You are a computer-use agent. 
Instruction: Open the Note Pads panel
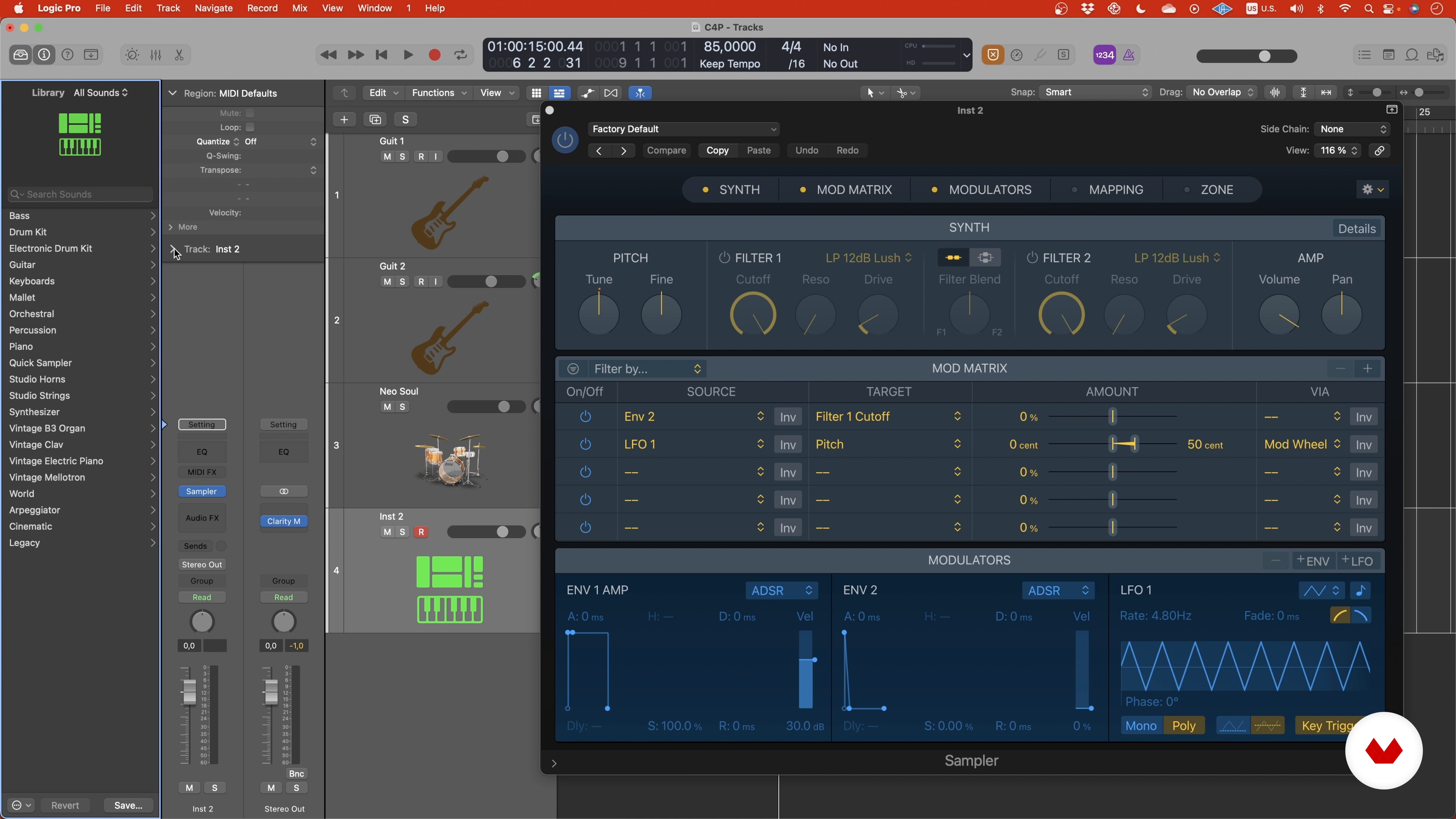[x=1389, y=55]
